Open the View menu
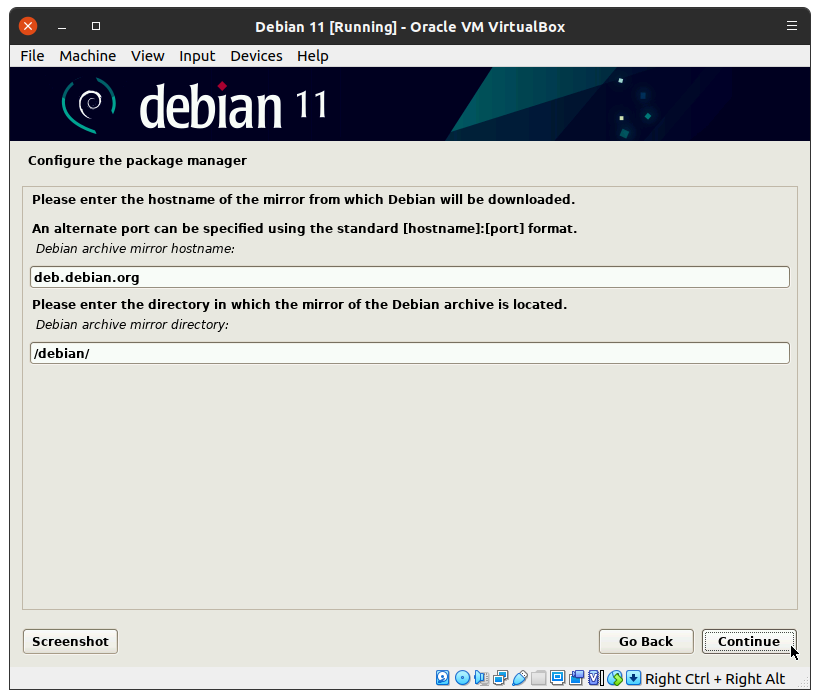This screenshot has height=699, width=820. coord(147,56)
